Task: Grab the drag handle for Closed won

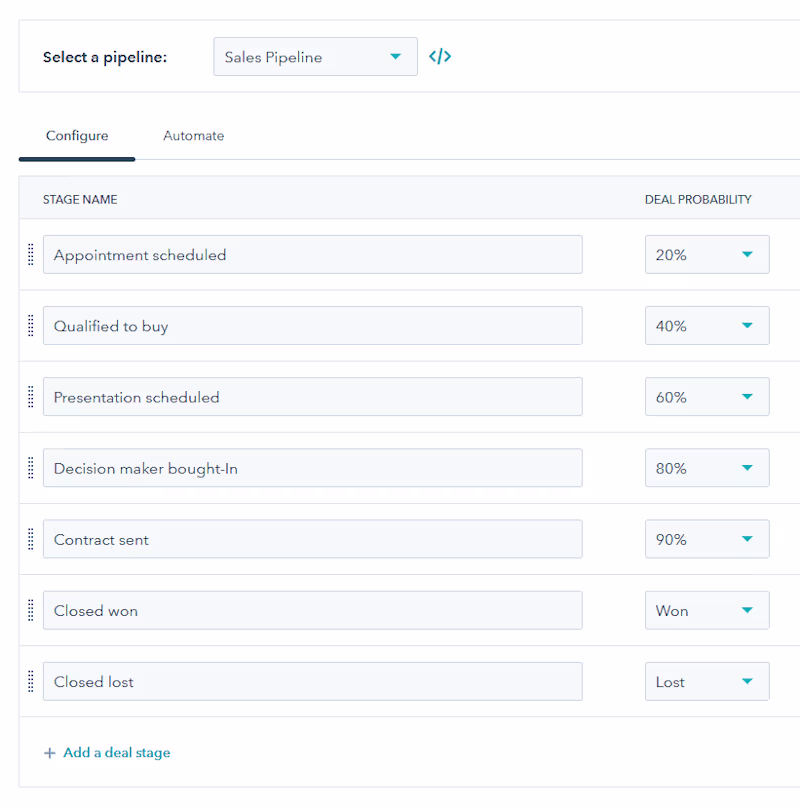Action: click(31, 610)
